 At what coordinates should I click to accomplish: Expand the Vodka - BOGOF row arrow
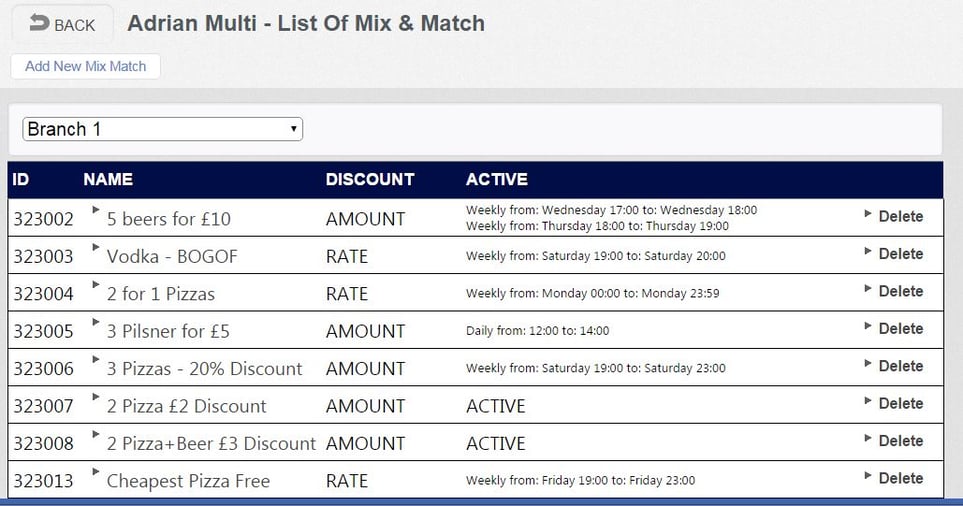(x=96, y=248)
